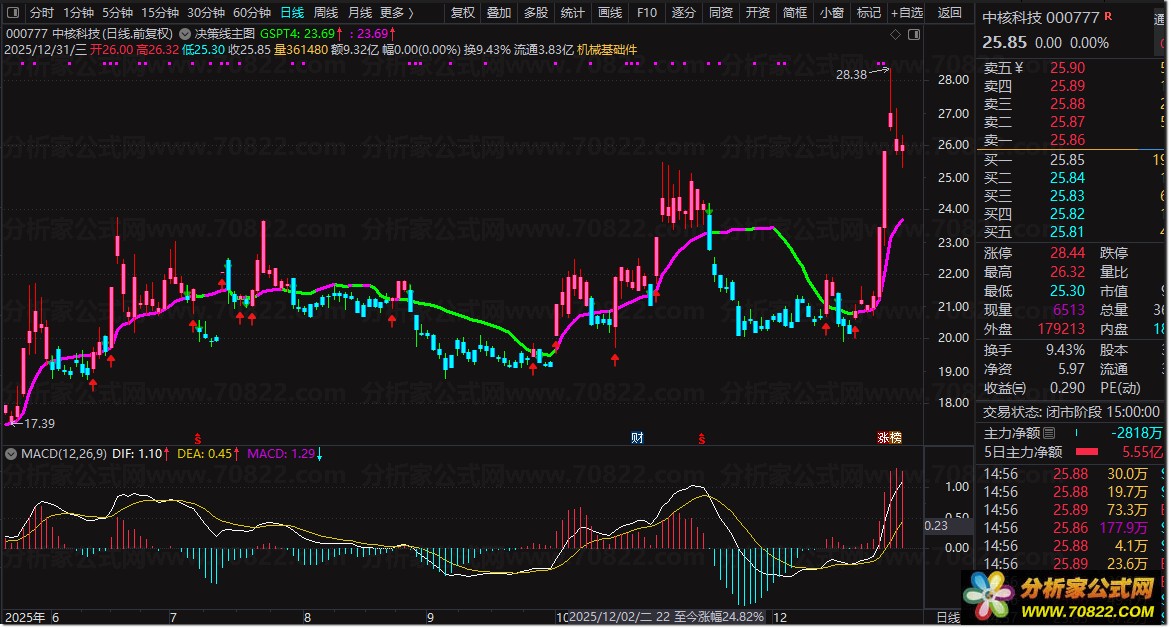Toggle 复权 price adjustment

point(463,13)
